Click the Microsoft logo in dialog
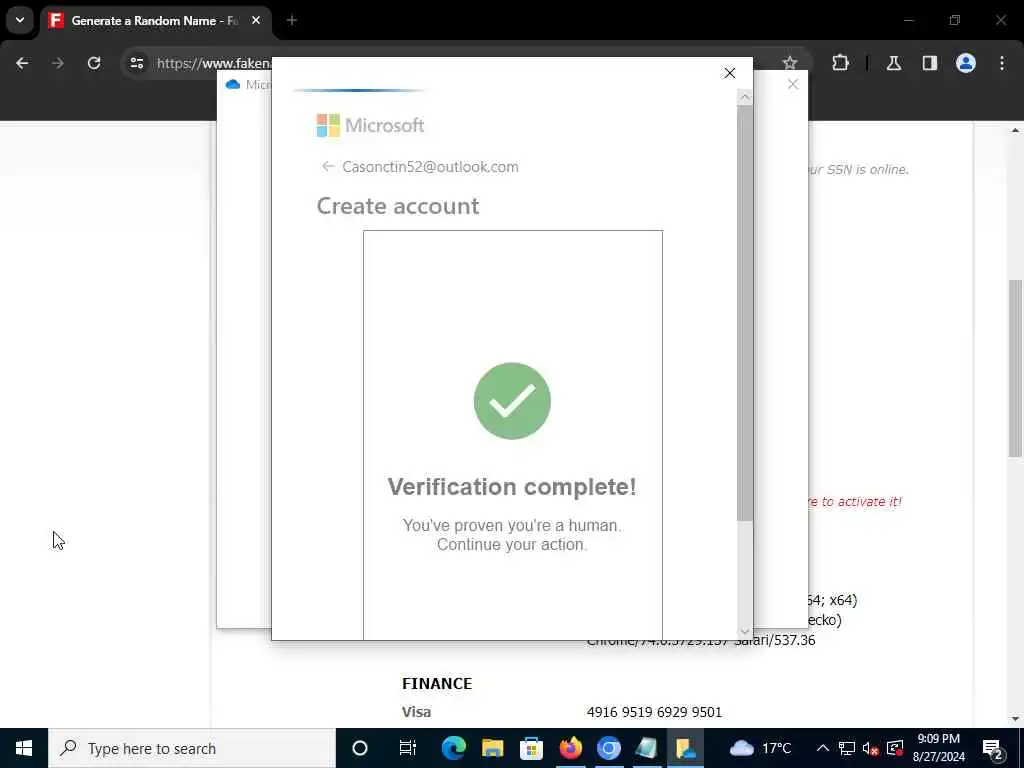The image size is (1024, 768). [x=370, y=125]
